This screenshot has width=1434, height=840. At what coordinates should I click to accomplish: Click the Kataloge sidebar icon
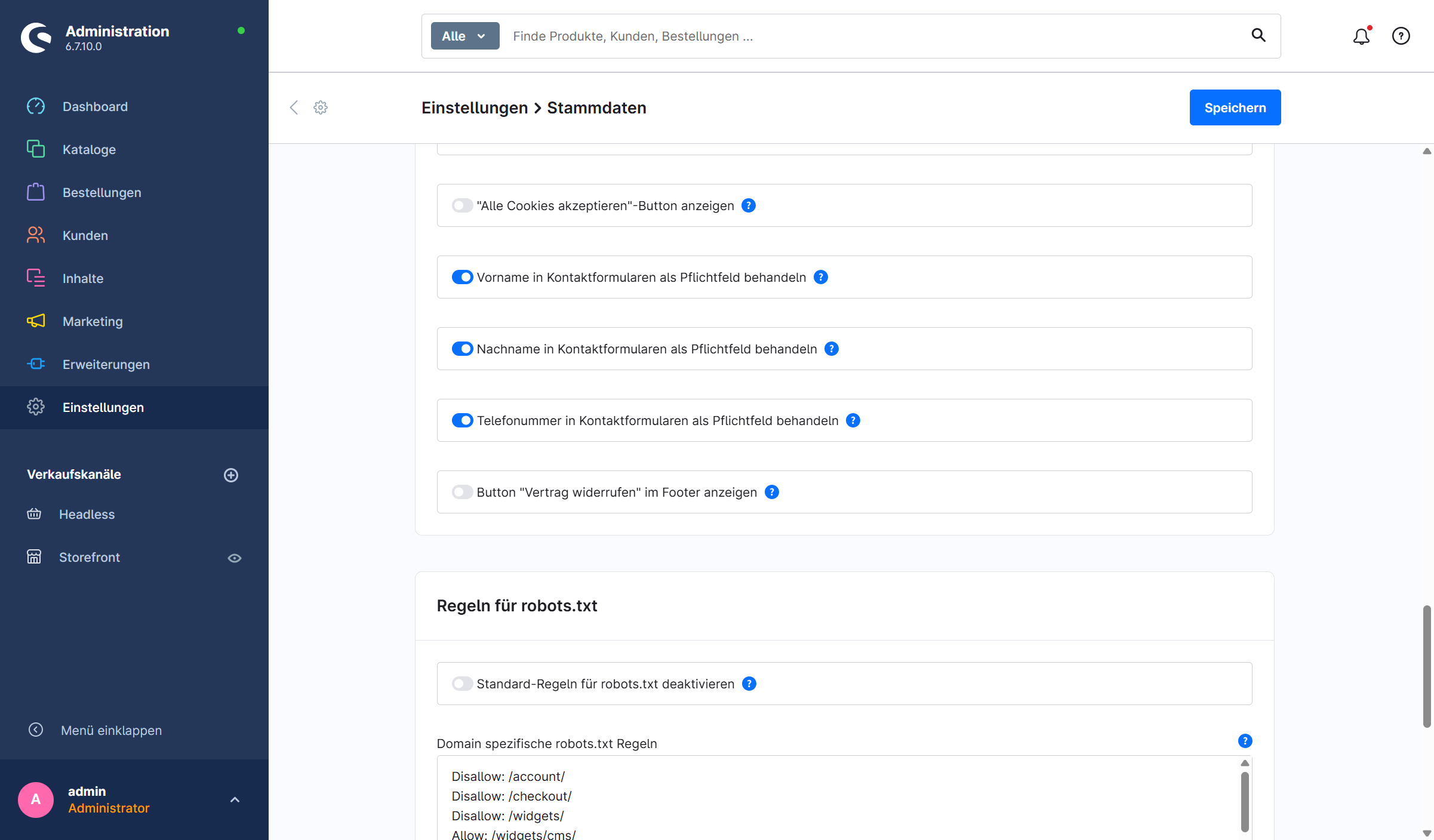(36, 149)
